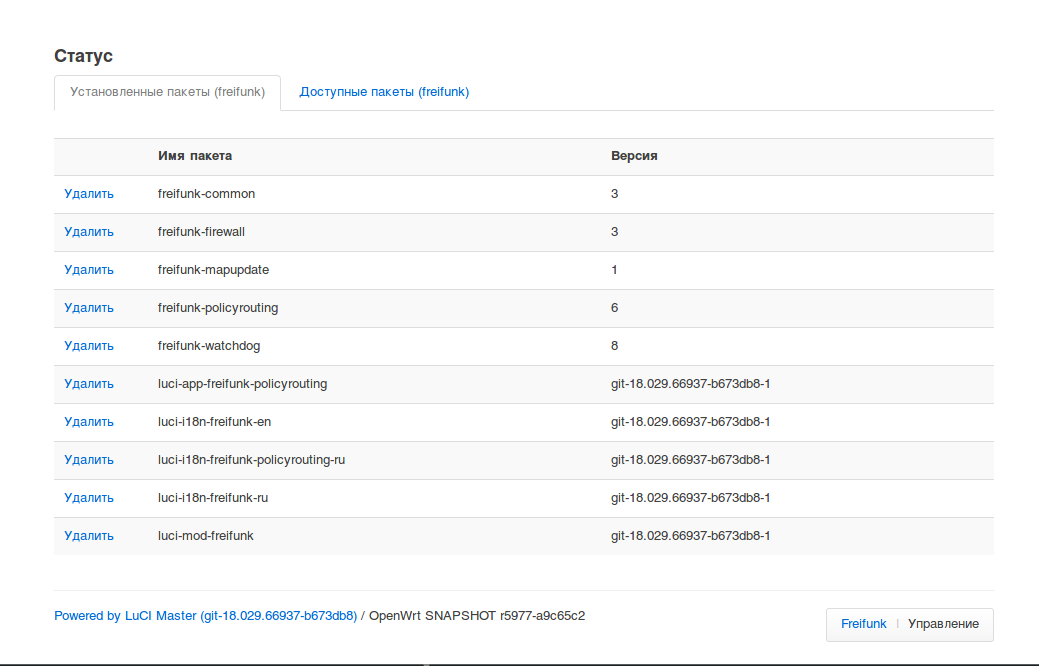Switch to available packages (freifunk) tab
The image size is (1039, 666).
pos(384,92)
